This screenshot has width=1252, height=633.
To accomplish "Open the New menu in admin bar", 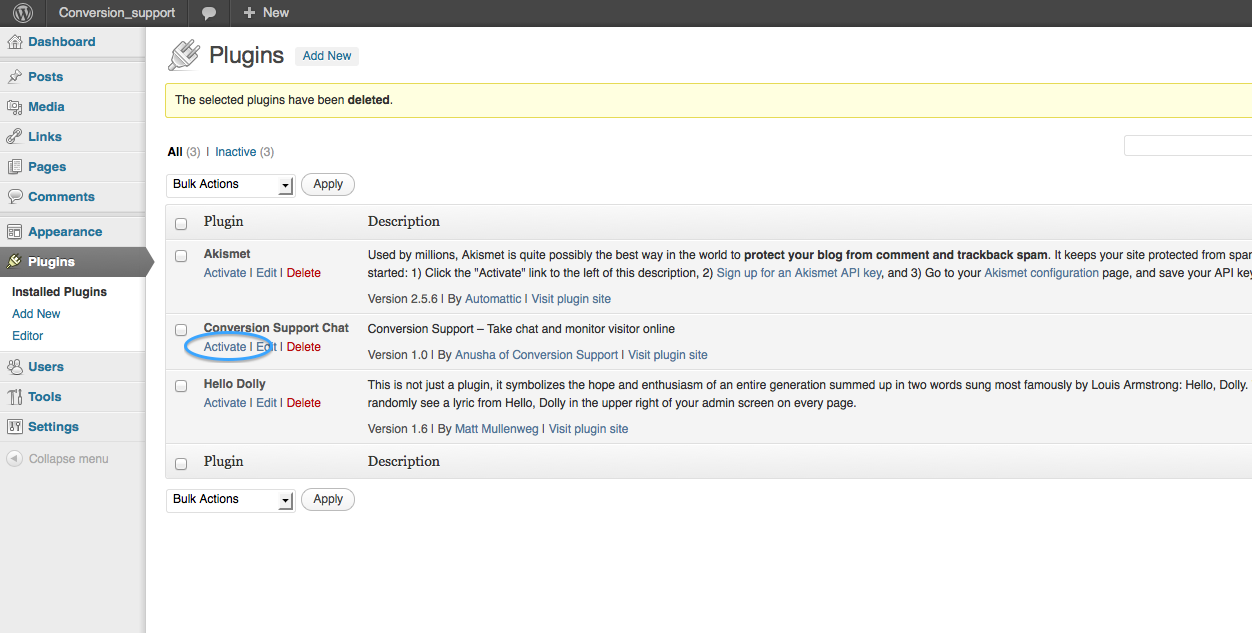I will (266, 13).
